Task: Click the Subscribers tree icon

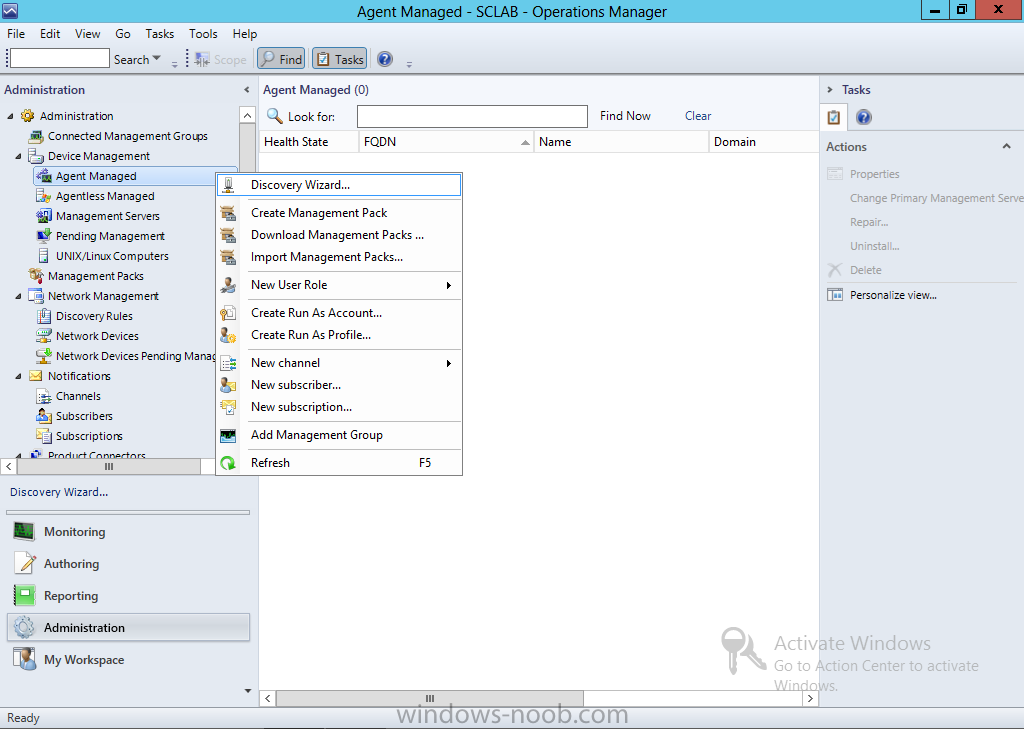Action: click(x=44, y=416)
